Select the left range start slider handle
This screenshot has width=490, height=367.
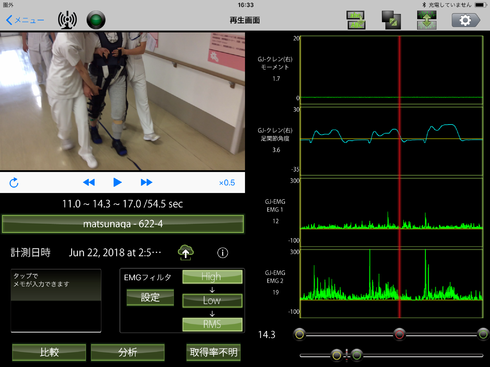[299, 334]
